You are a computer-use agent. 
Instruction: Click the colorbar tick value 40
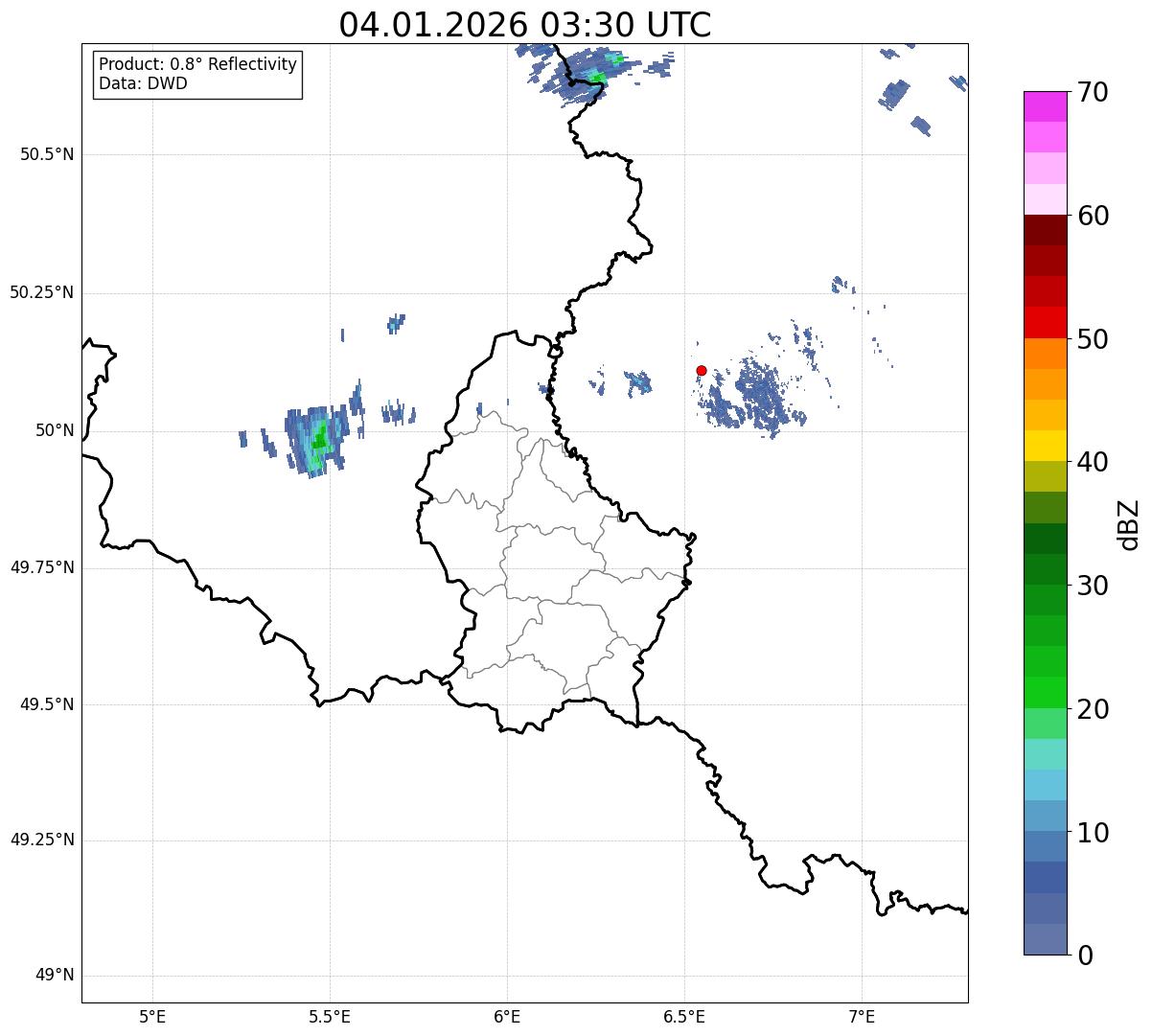pos(1094,462)
